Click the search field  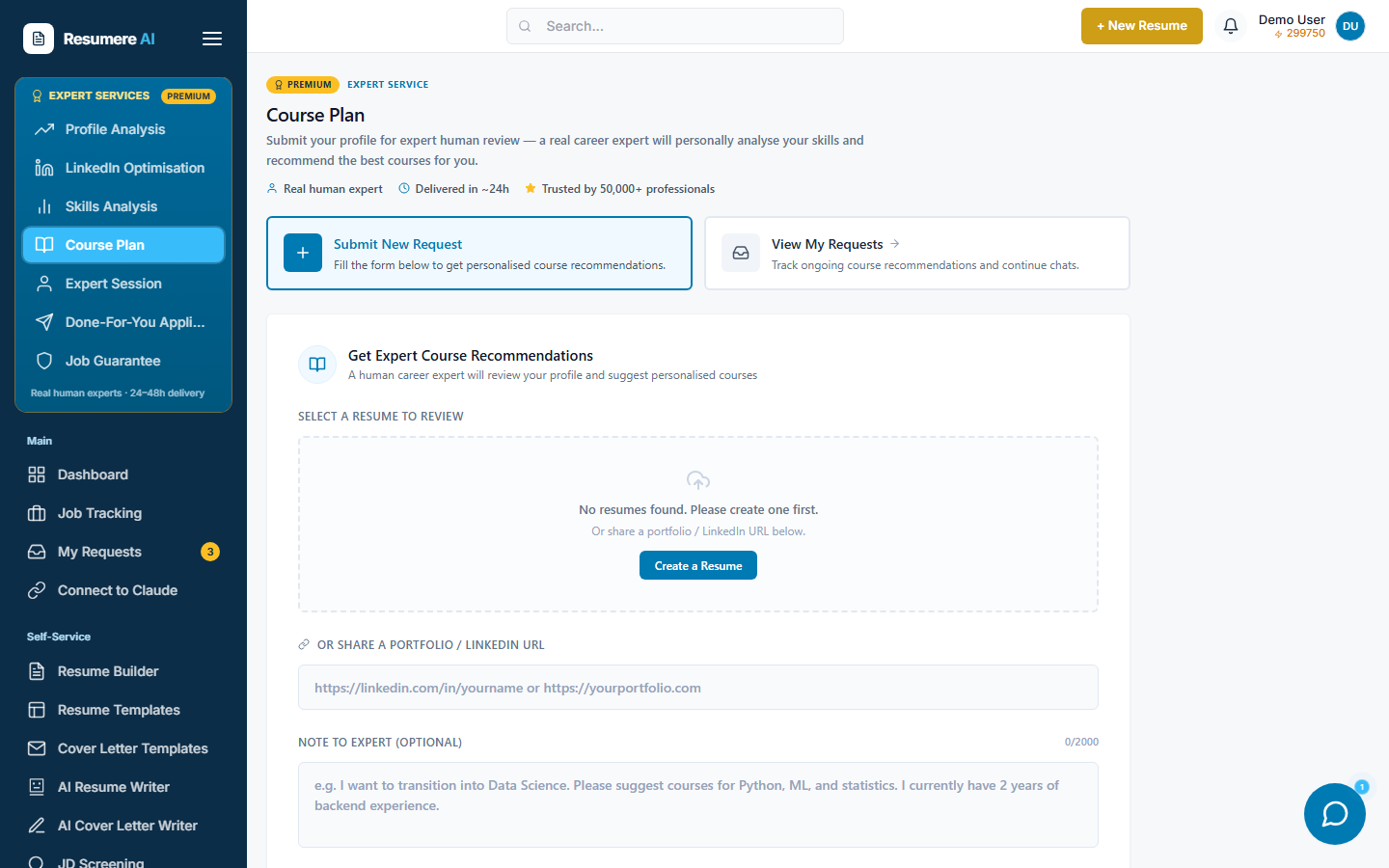point(675,26)
